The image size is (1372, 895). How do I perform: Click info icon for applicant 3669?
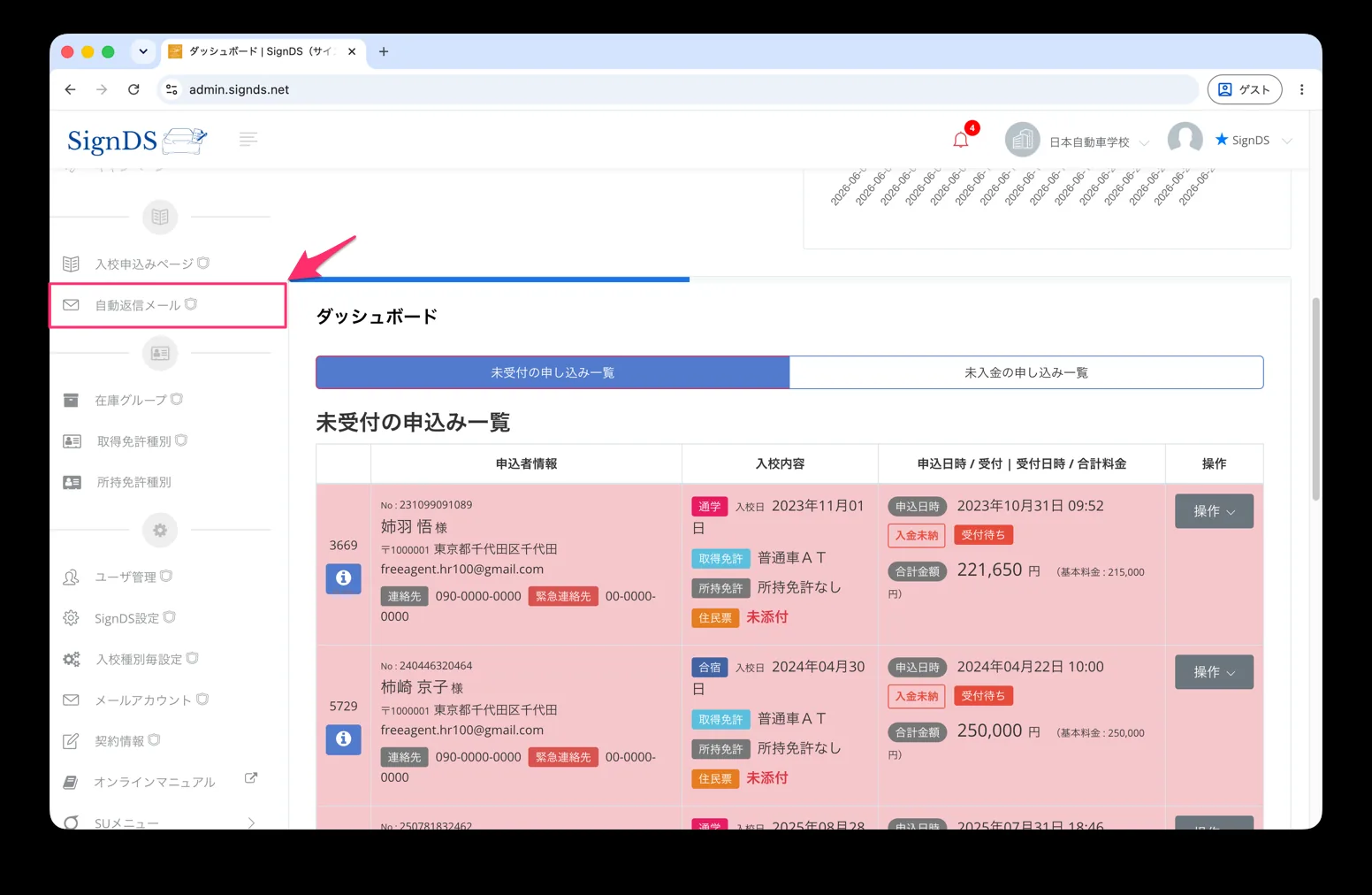click(344, 578)
